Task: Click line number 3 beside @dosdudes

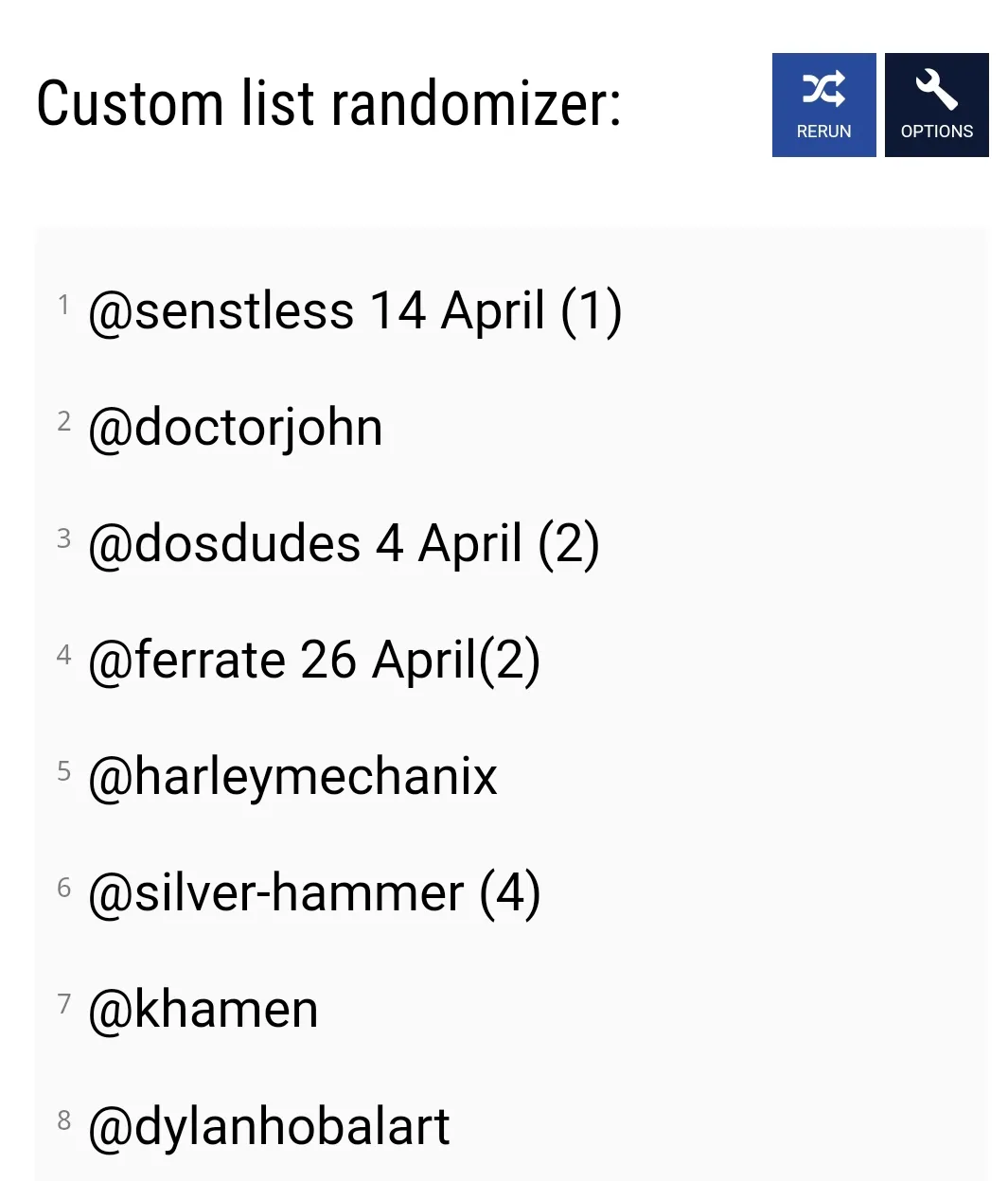Action: (x=63, y=538)
